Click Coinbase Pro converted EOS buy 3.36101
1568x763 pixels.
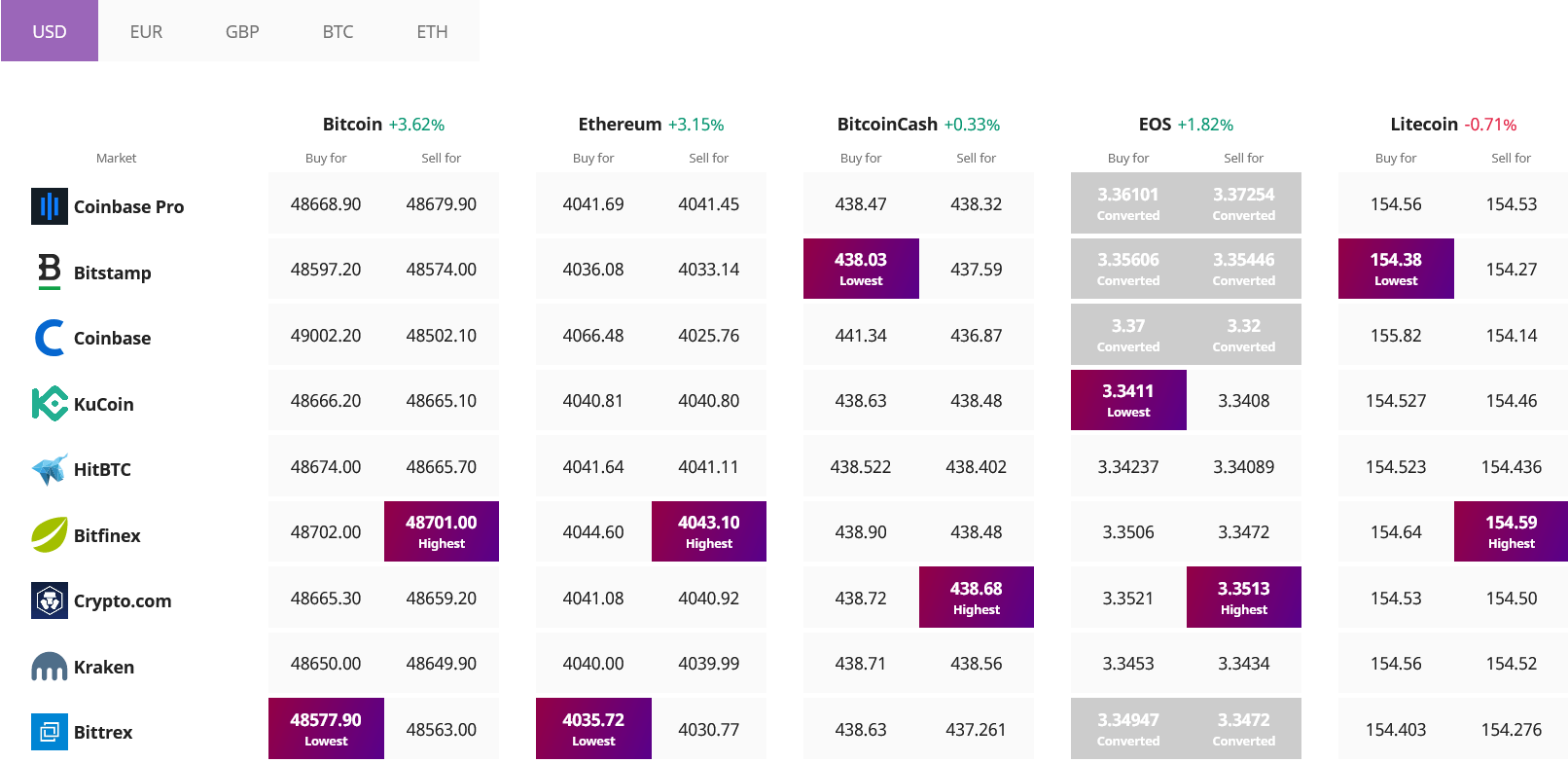tap(1128, 202)
